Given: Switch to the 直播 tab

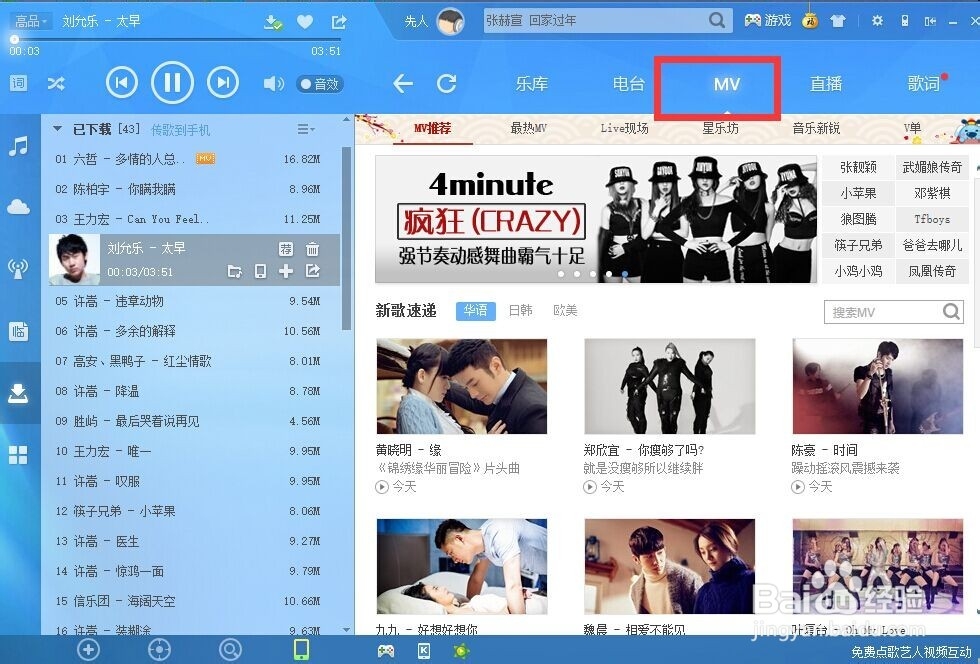Looking at the screenshot, I should tap(826, 84).
